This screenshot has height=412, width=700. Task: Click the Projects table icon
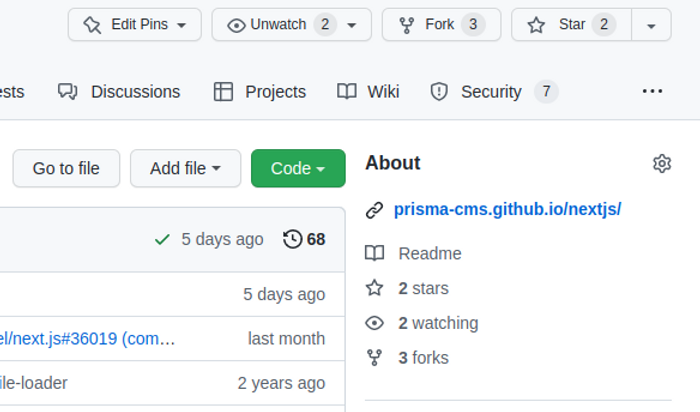[223, 92]
